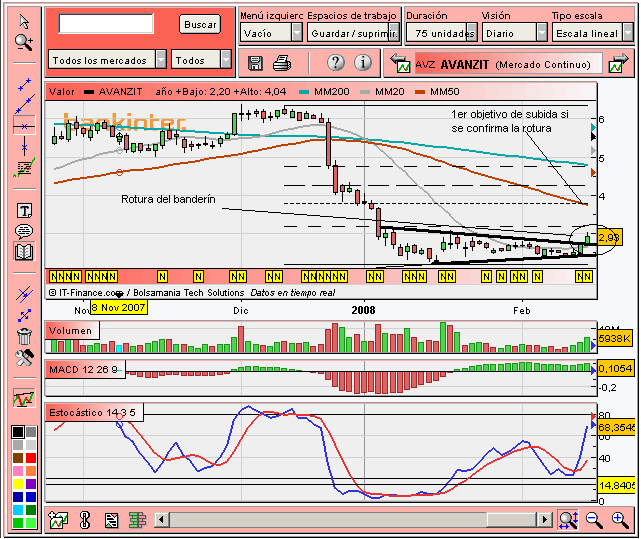Go to next security with right arrow chart icon

click(618, 63)
